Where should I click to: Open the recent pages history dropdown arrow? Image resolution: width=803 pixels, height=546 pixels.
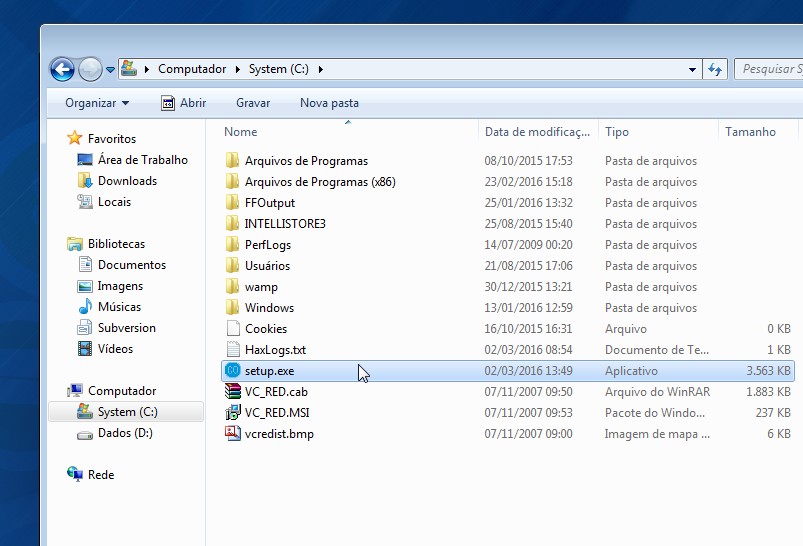coord(110,70)
